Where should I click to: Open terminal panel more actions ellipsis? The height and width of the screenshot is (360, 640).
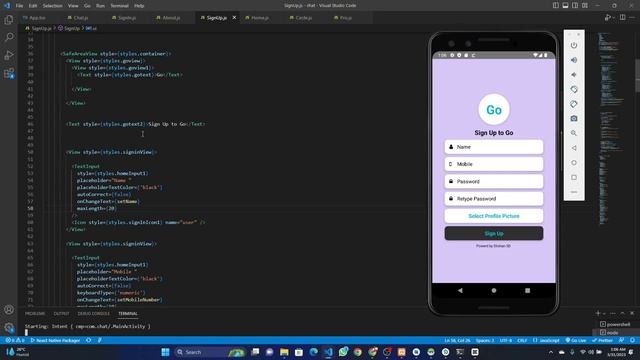[613, 313]
